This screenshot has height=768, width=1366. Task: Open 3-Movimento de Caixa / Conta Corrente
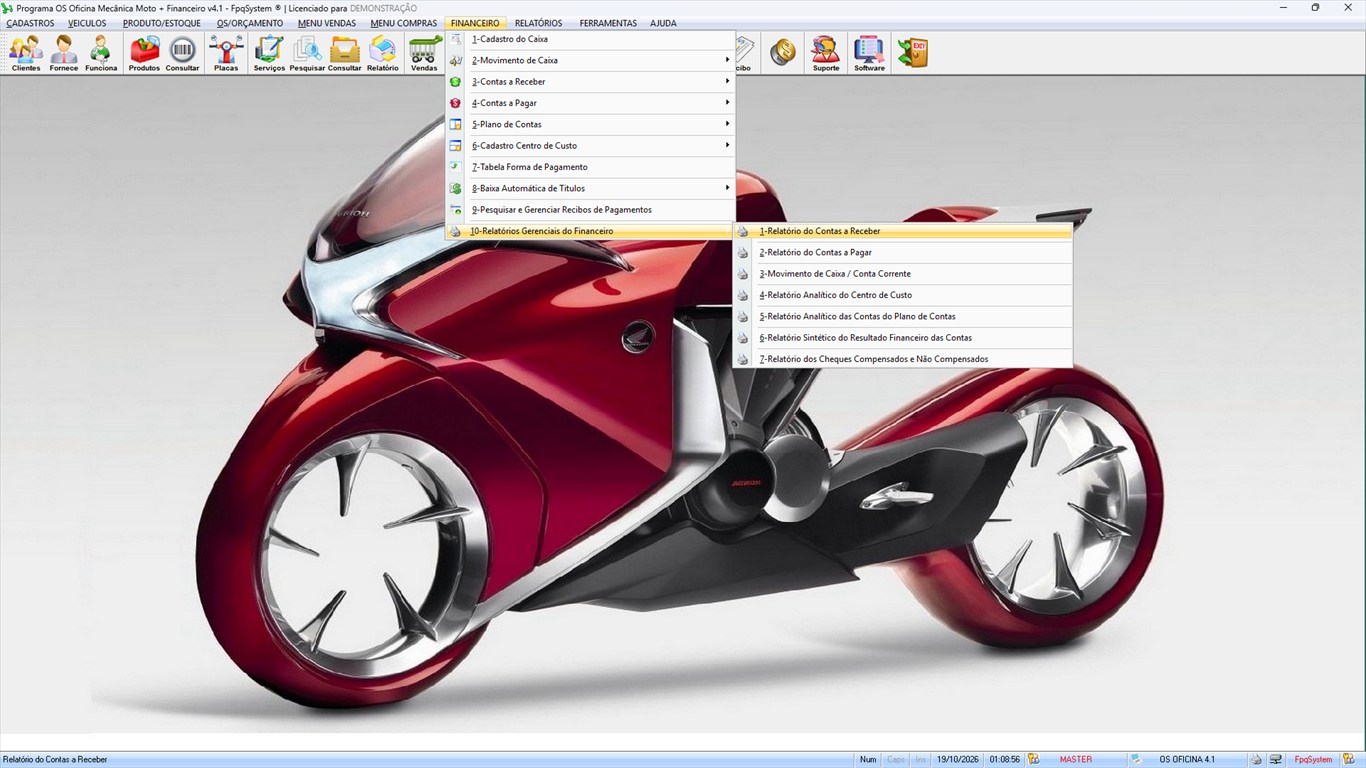pyautogui.click(x=902, y=274)
